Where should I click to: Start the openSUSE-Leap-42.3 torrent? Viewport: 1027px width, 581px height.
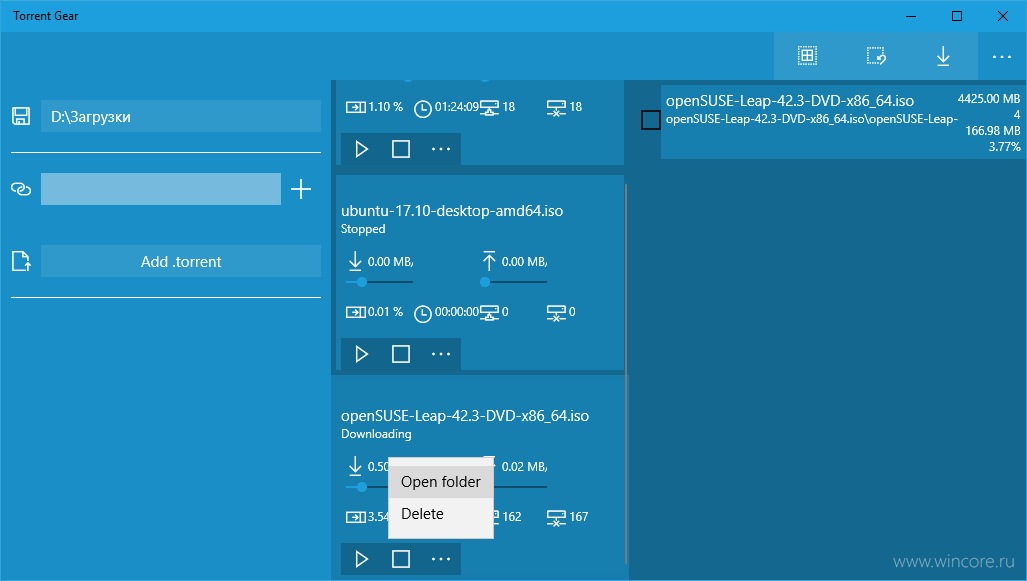361,559
